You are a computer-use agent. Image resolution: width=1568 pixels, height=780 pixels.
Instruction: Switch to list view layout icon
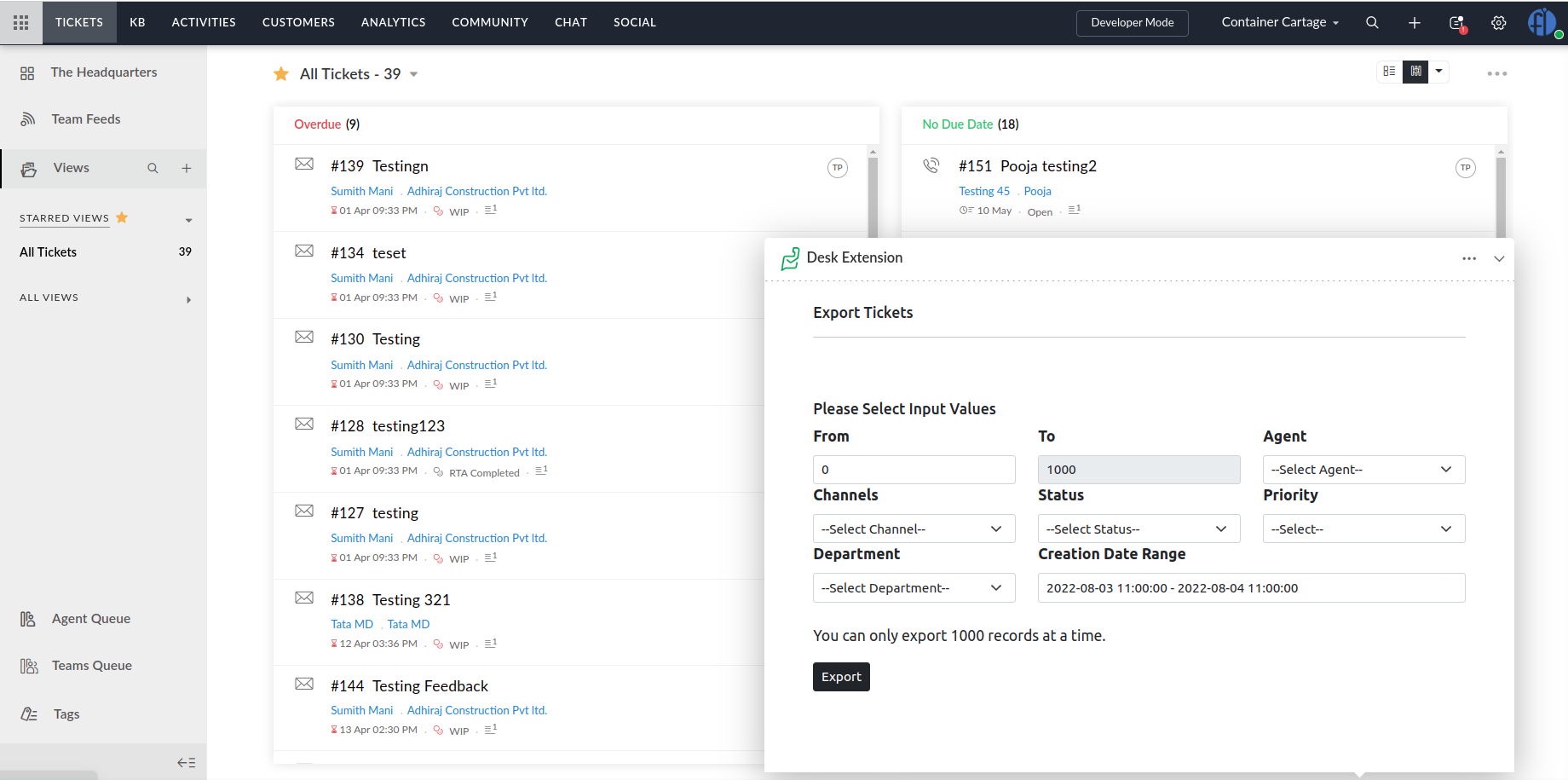1390,72
